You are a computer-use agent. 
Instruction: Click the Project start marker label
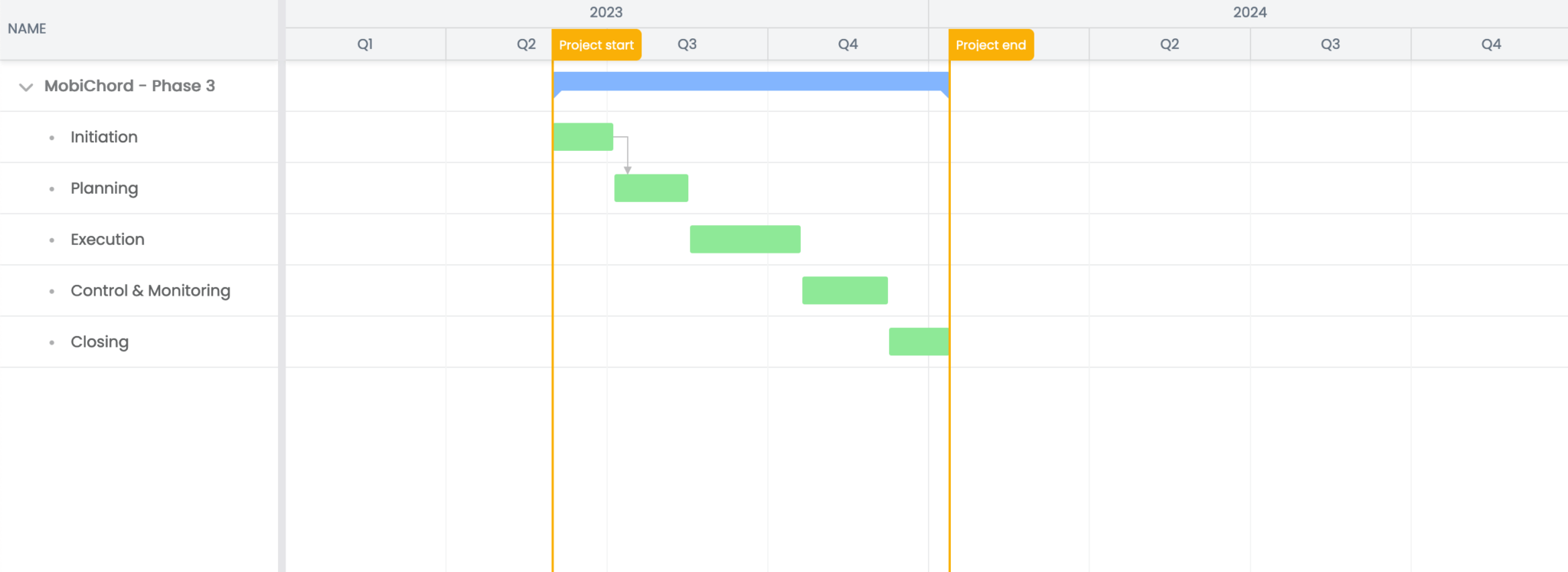(x=596, y=45)
